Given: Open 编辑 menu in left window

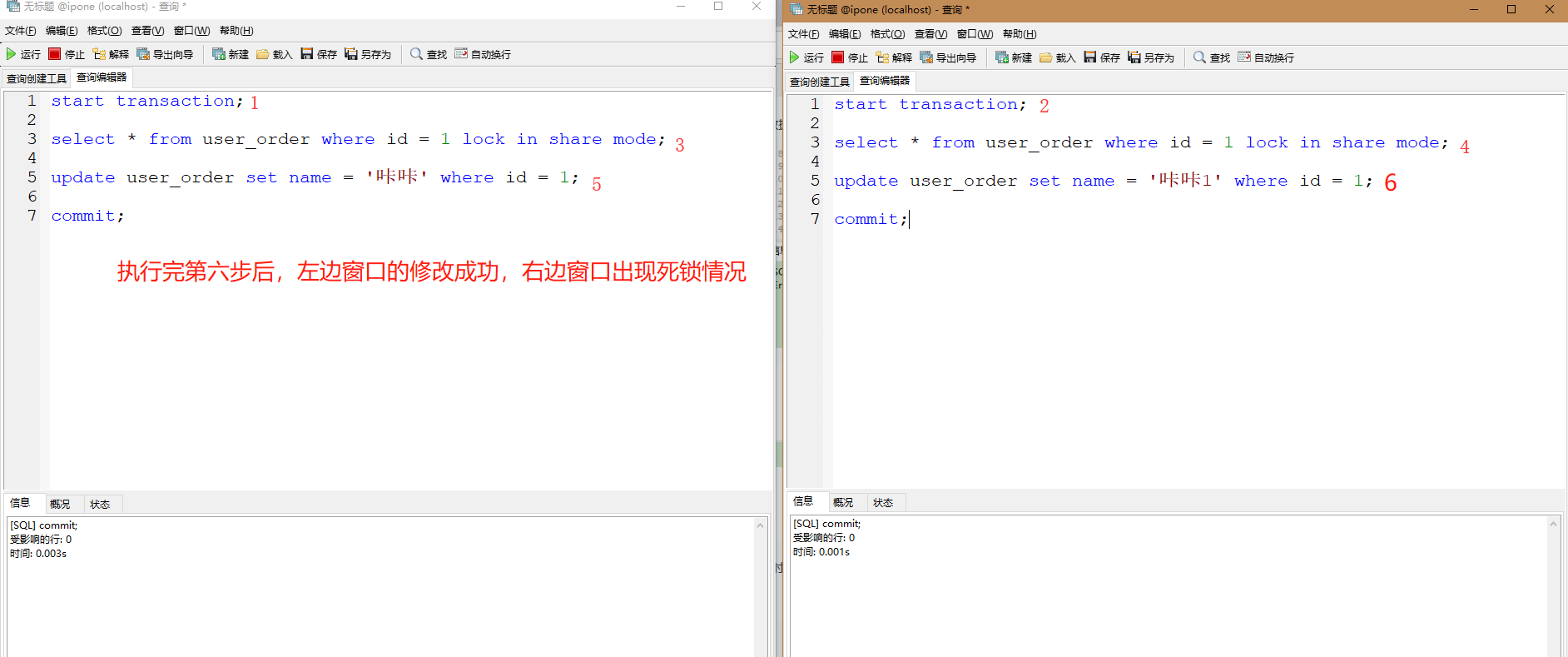Looking at the screenshot, I should 62,31.
